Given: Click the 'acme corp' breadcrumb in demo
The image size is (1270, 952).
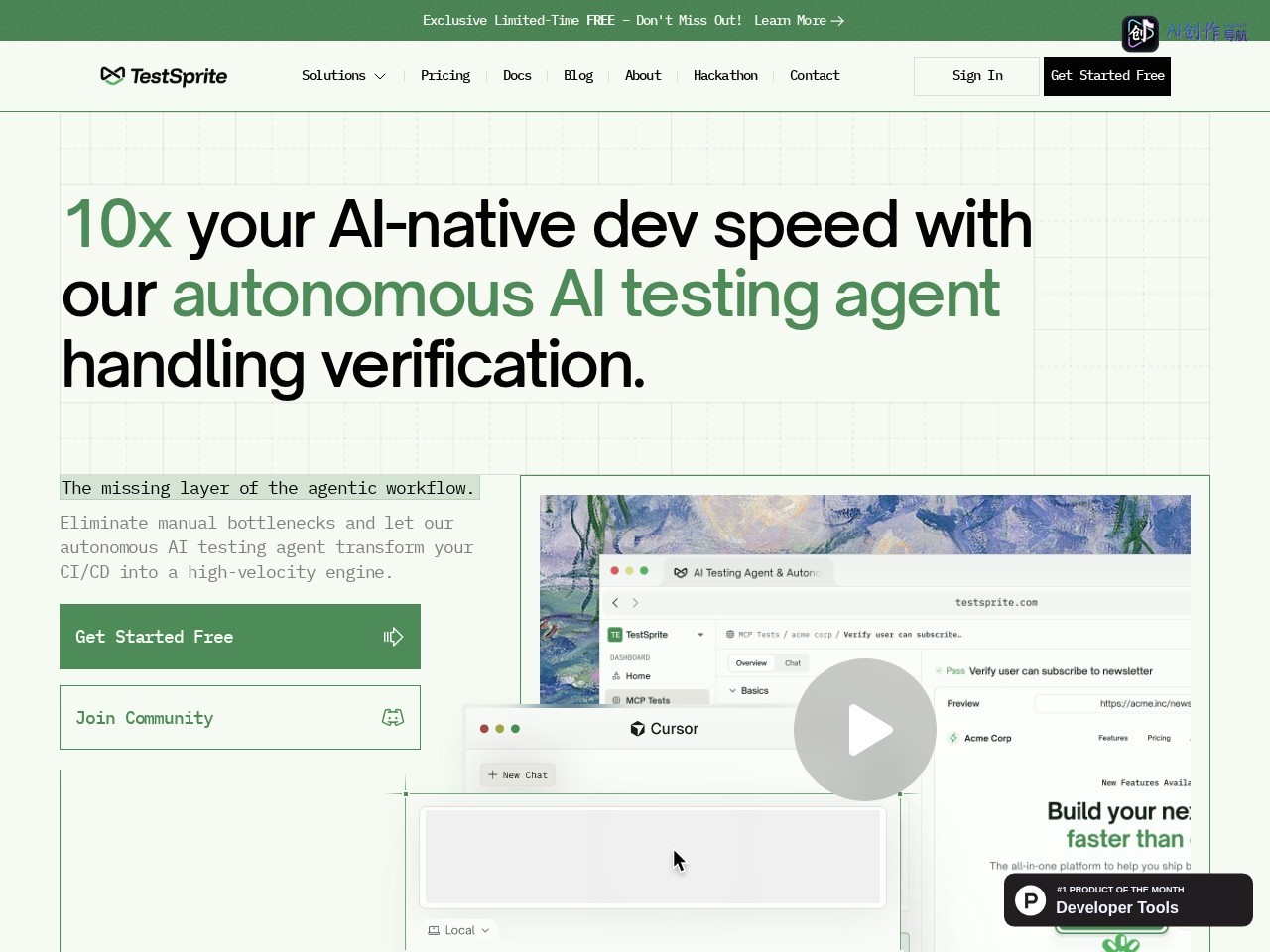Looking at the screenshot, I should [812, 634].
